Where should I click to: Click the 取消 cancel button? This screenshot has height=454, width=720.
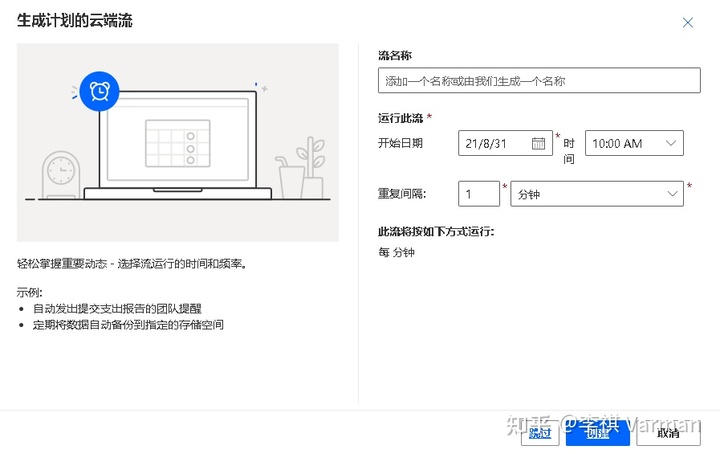[668, 433]
